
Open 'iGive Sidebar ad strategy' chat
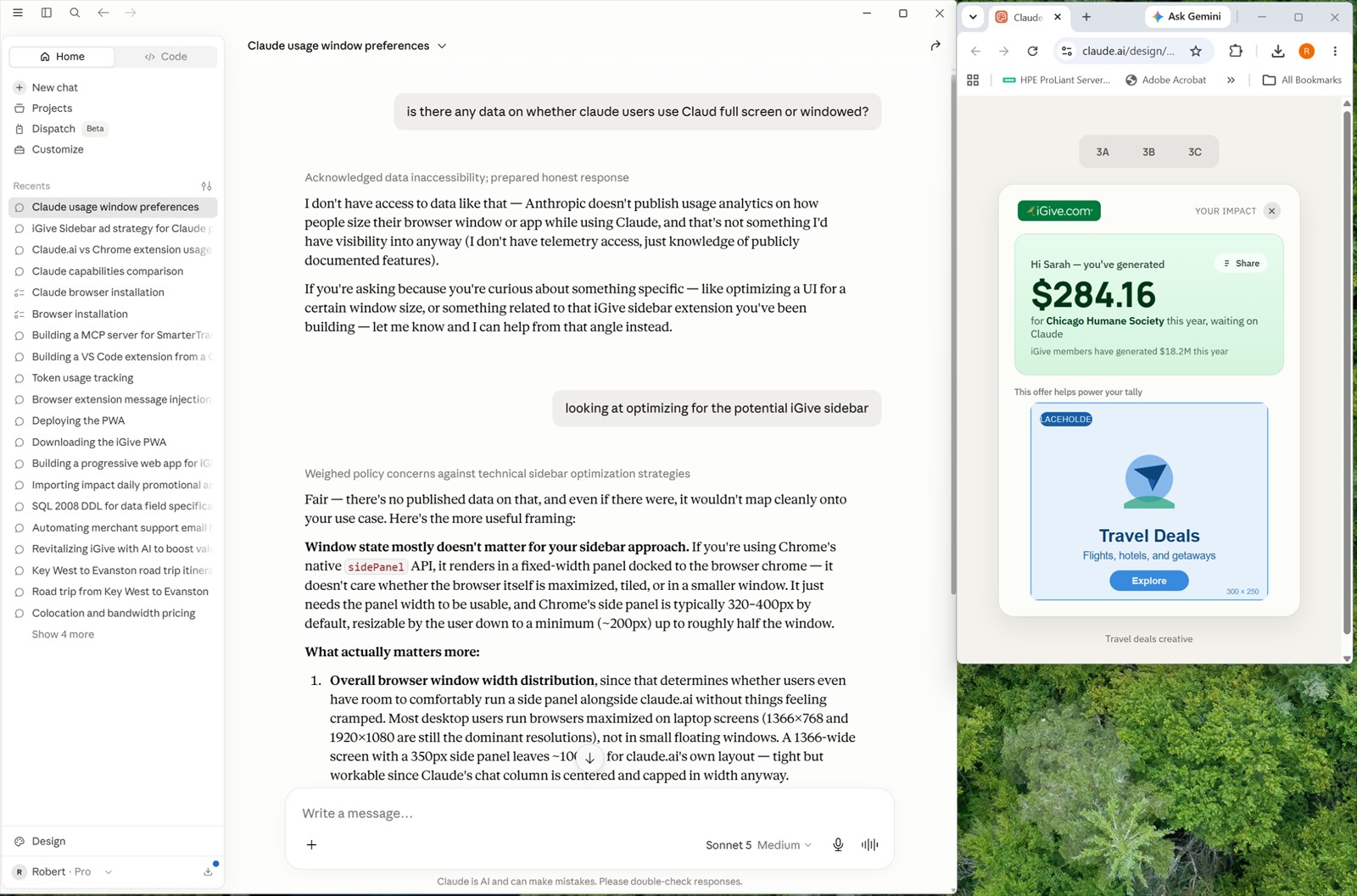point(113,228)
